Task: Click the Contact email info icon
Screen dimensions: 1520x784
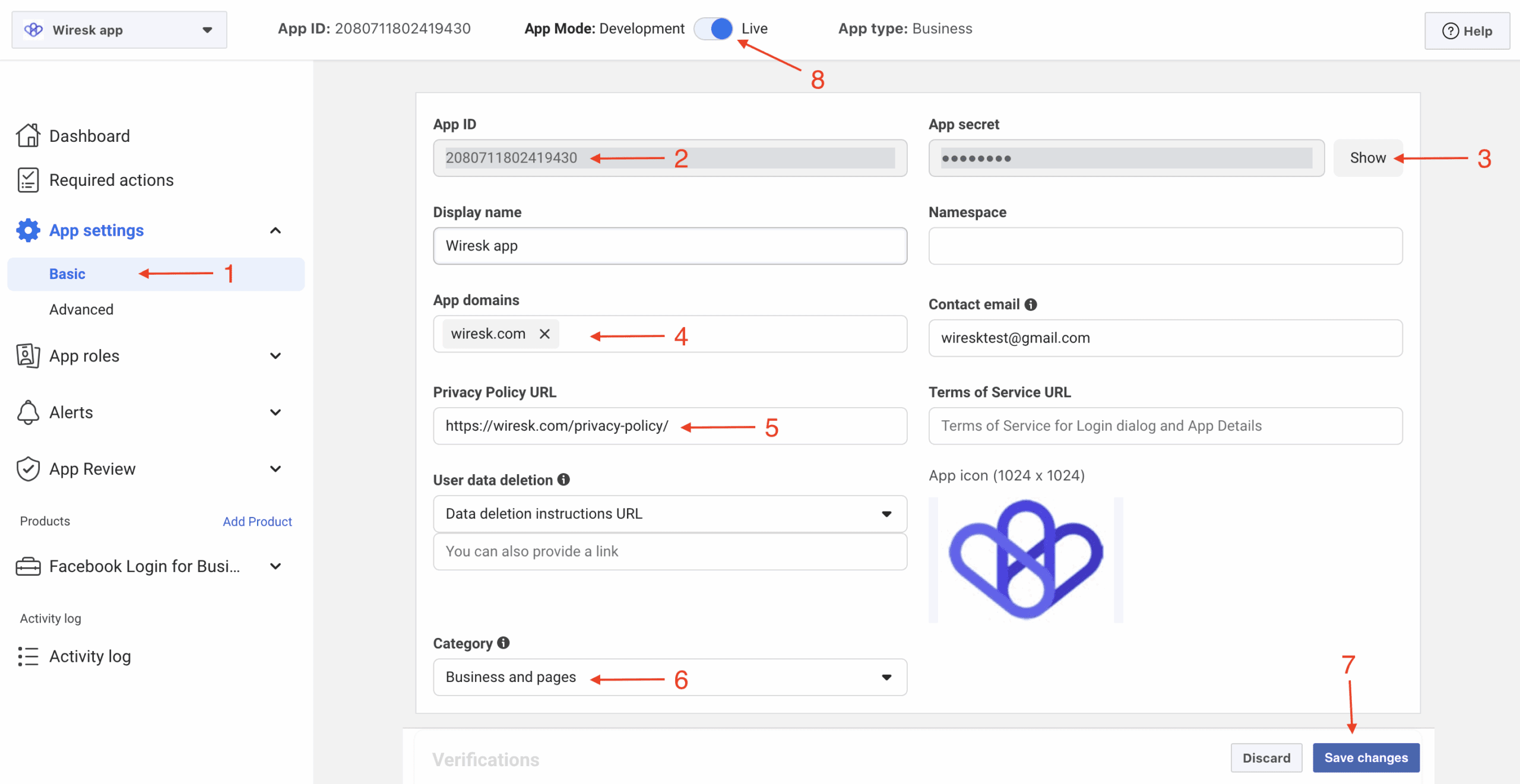Action: pos(1031,304)
